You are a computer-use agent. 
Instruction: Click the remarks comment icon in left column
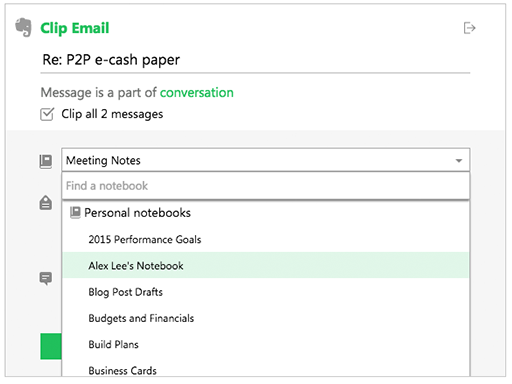coord(46,278)
